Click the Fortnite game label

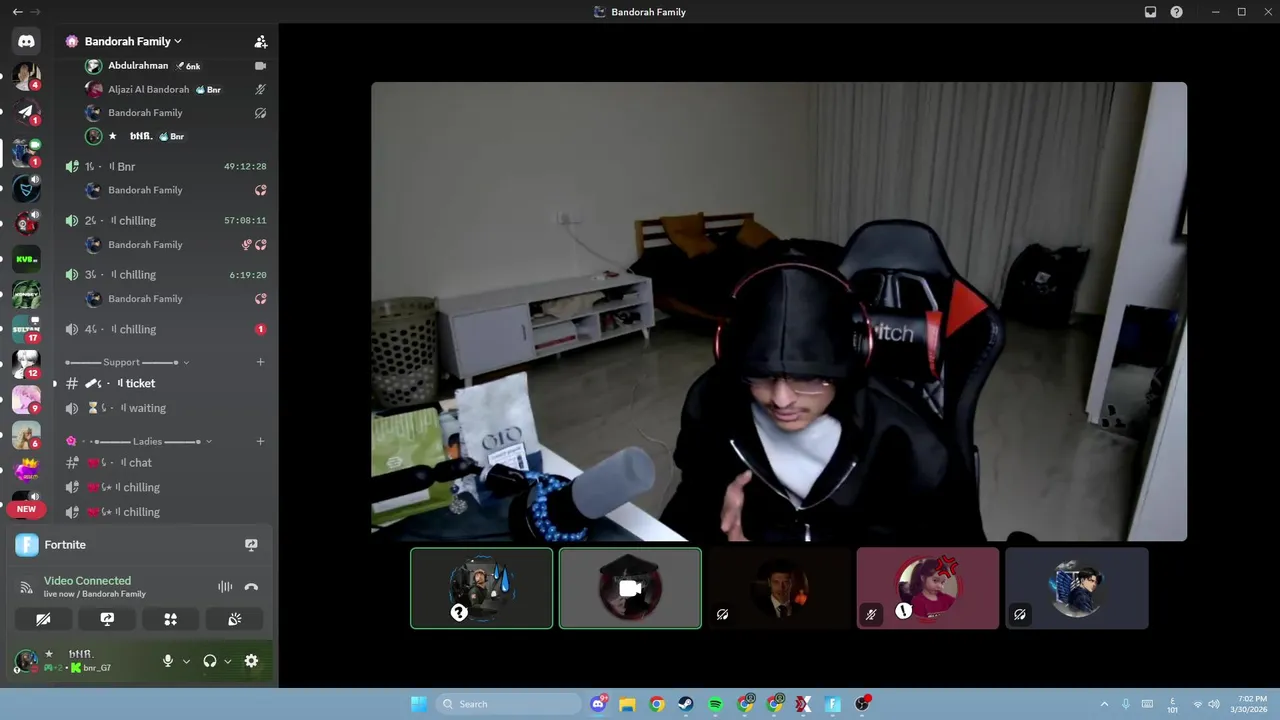tap(65, 545)
